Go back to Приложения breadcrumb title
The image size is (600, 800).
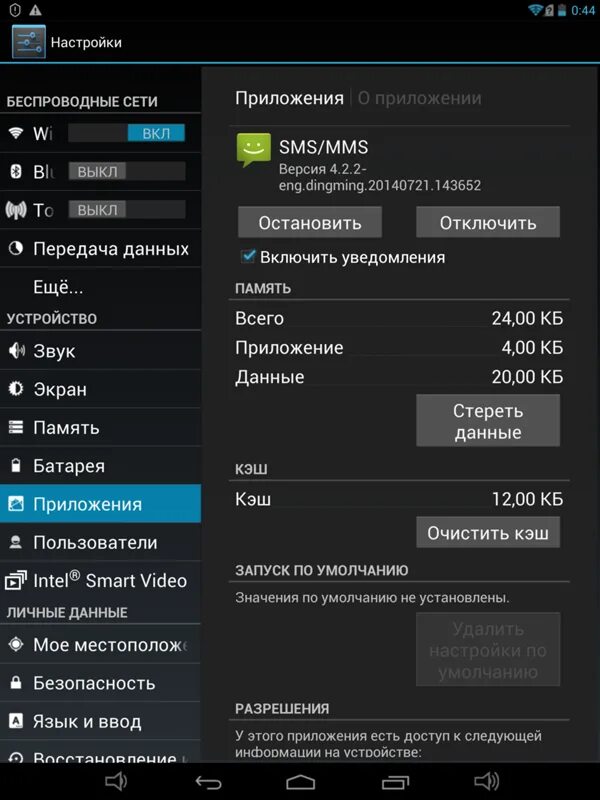pos(289,98)
